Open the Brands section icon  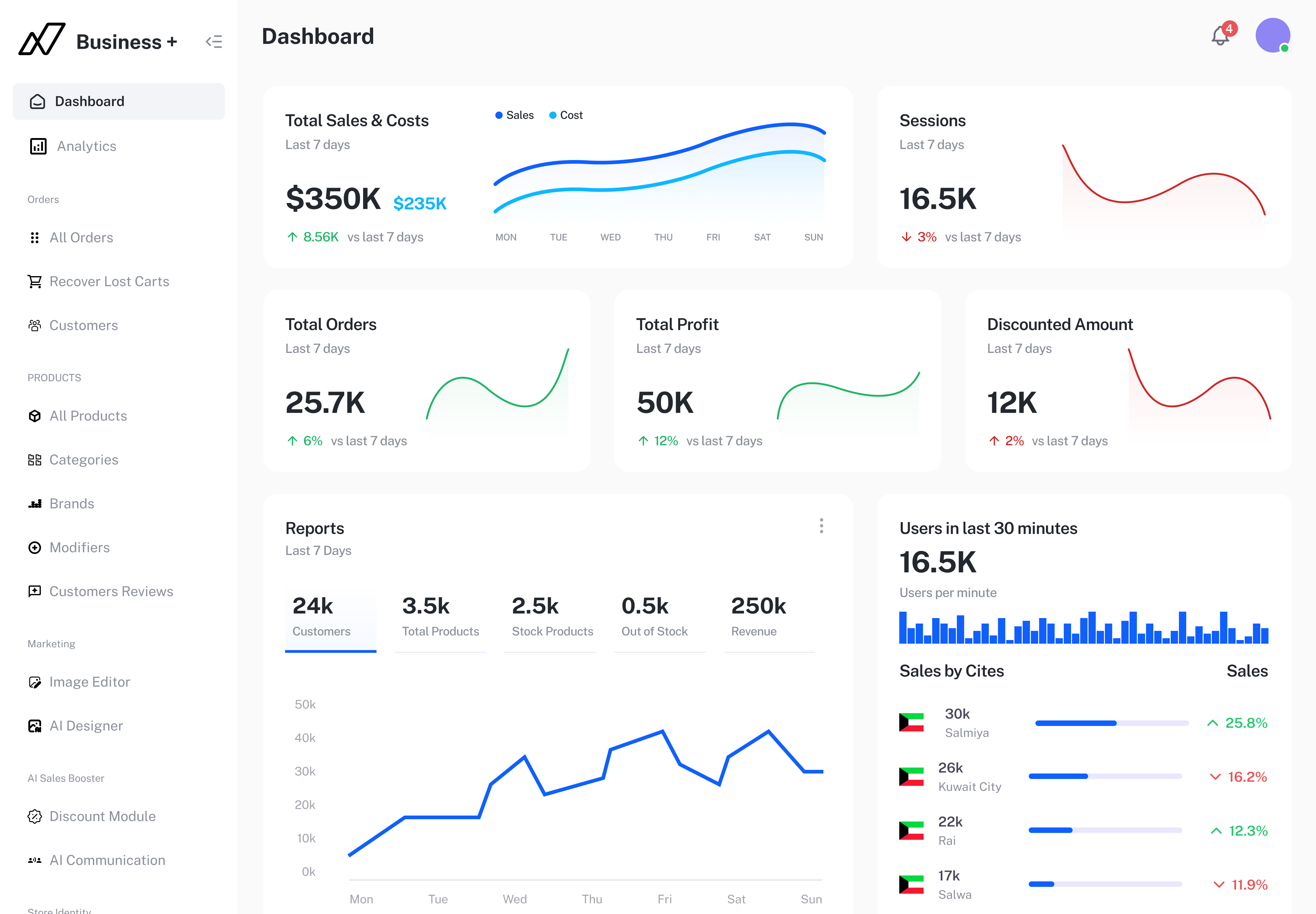pyautogui.click(x=35, y=503)
